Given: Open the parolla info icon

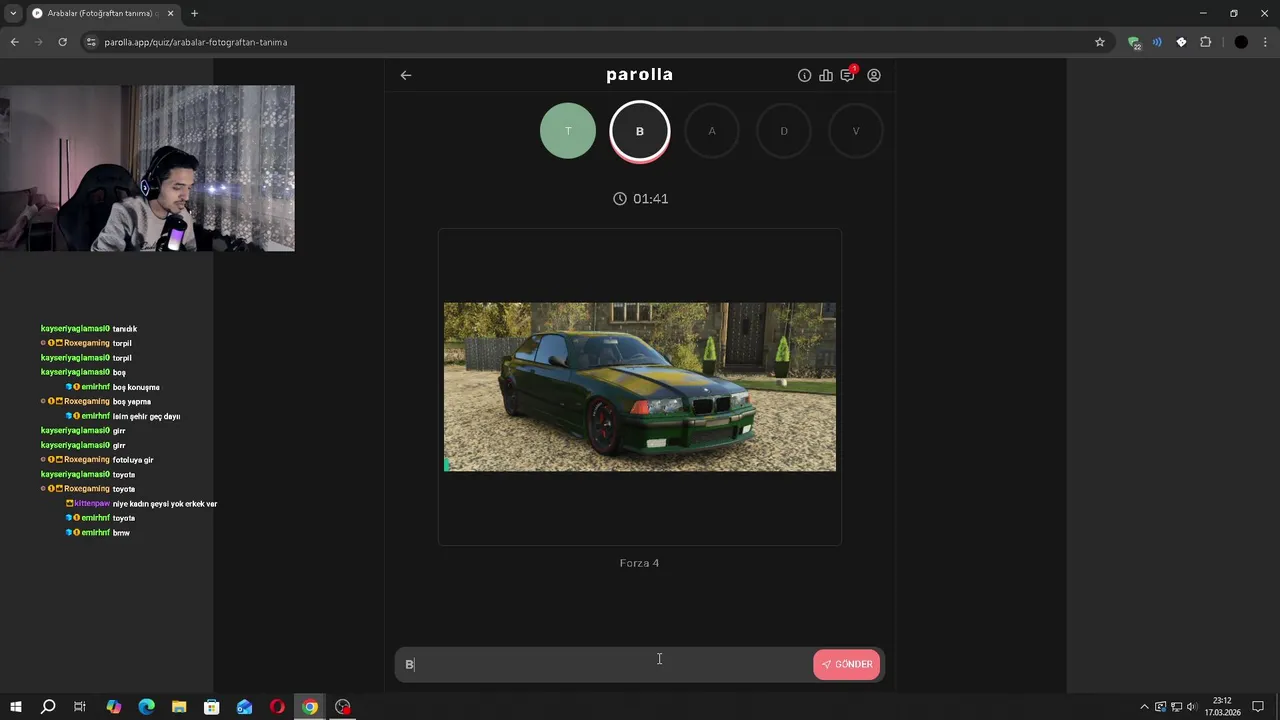Looking at the screenshot, I should tap(804, 75).
